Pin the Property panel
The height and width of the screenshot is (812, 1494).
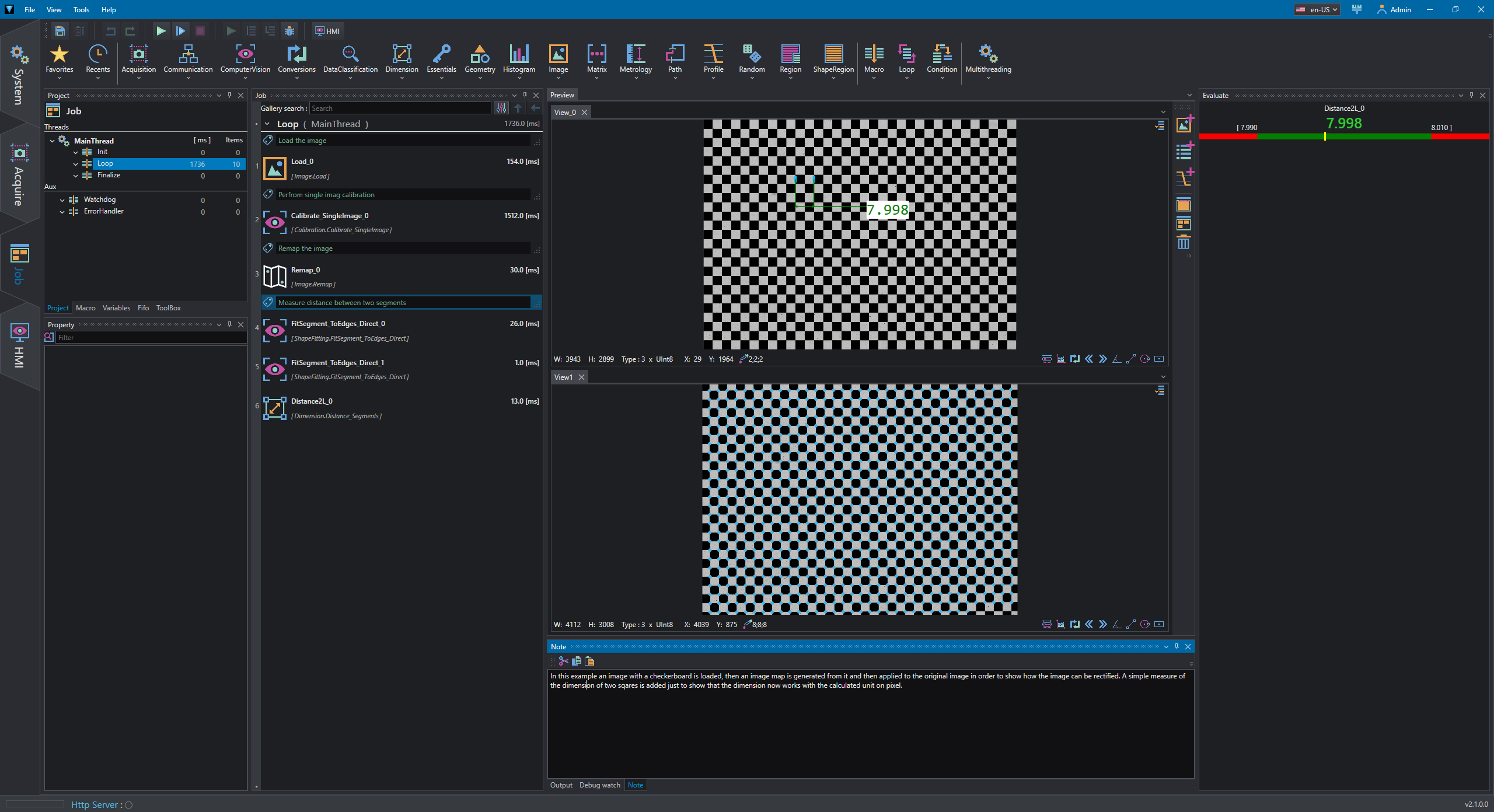[229, 324]
